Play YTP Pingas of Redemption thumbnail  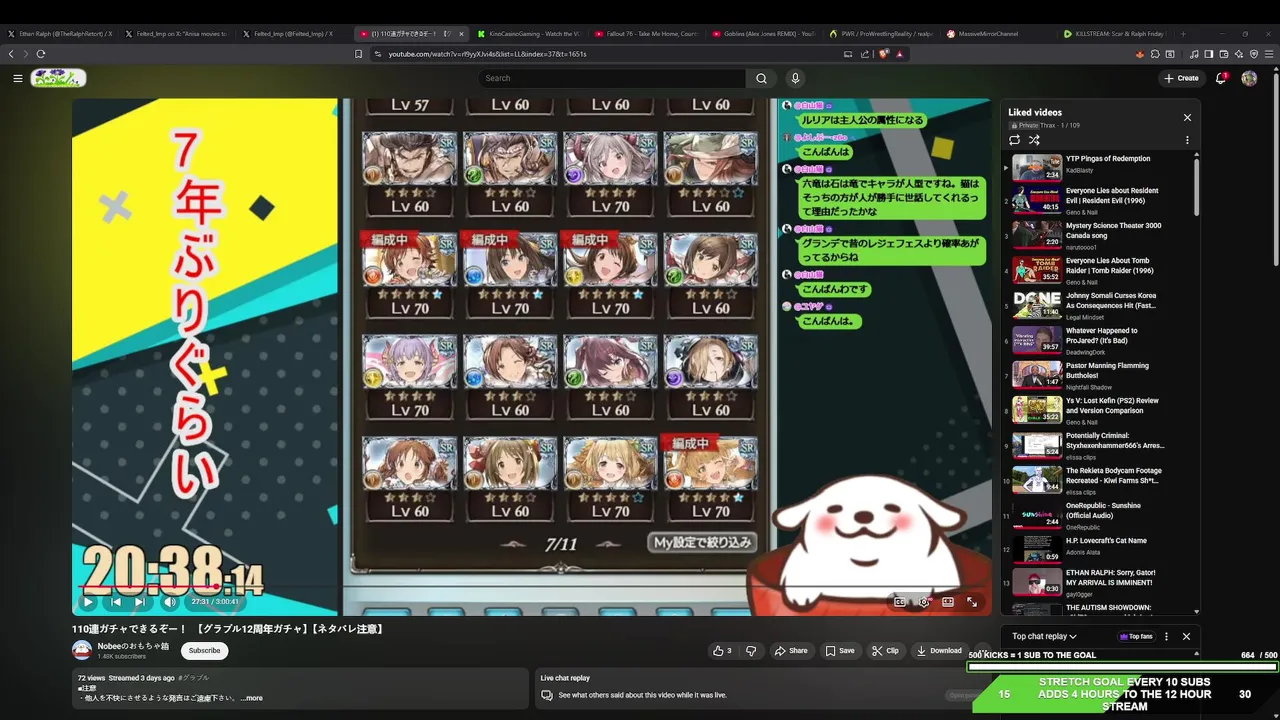(1037, 166)
